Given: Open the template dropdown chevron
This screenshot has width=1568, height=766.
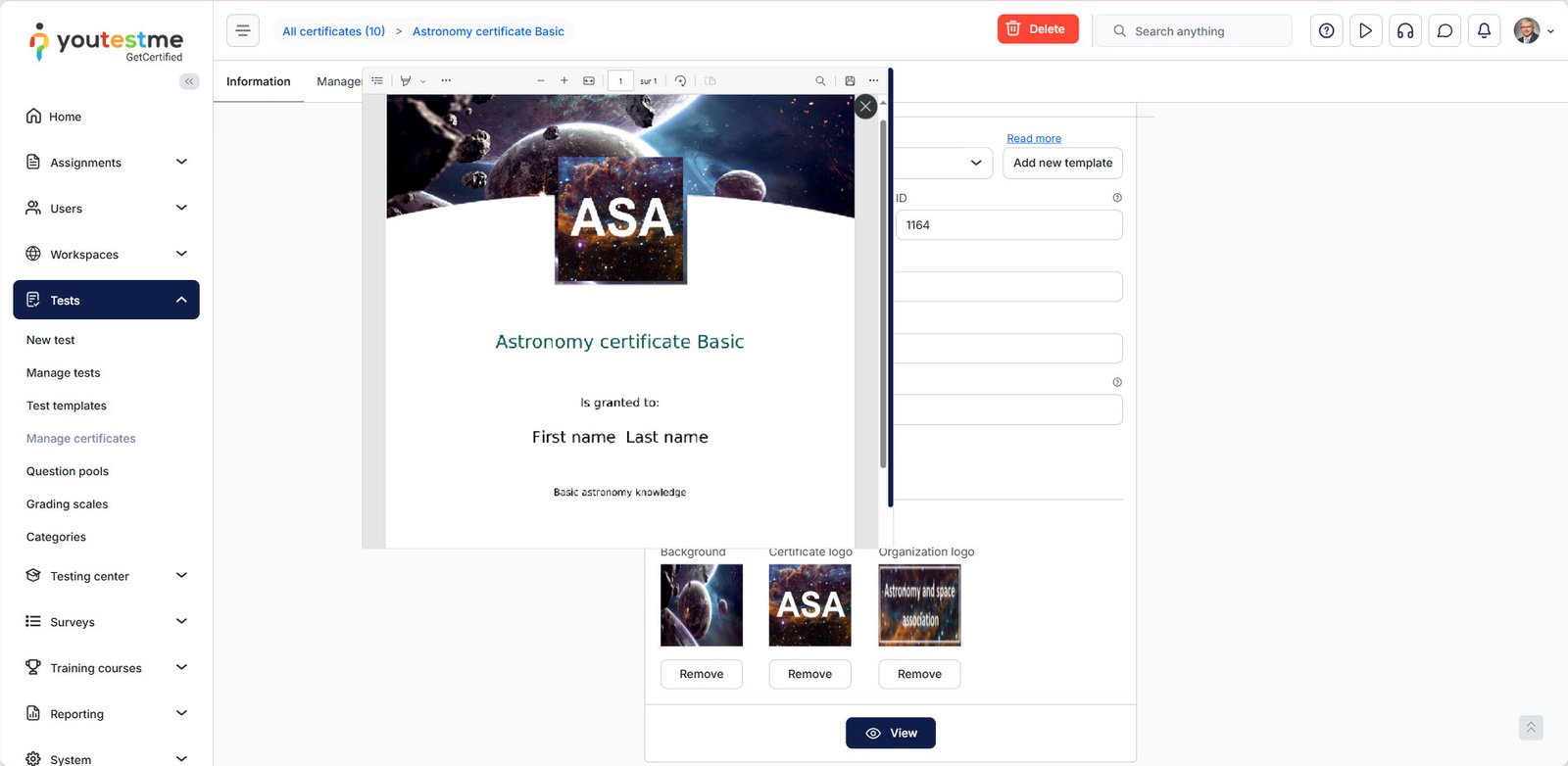Looking at the screenshot, I should [x=976, y=163].
